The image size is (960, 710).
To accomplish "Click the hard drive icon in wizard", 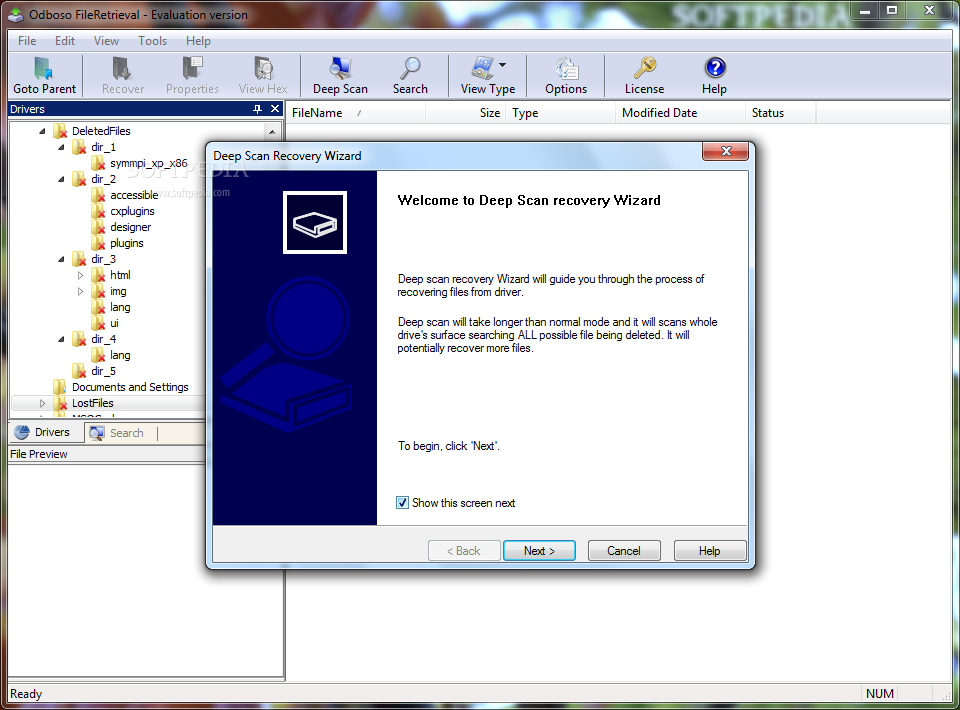I will [315, 223].
